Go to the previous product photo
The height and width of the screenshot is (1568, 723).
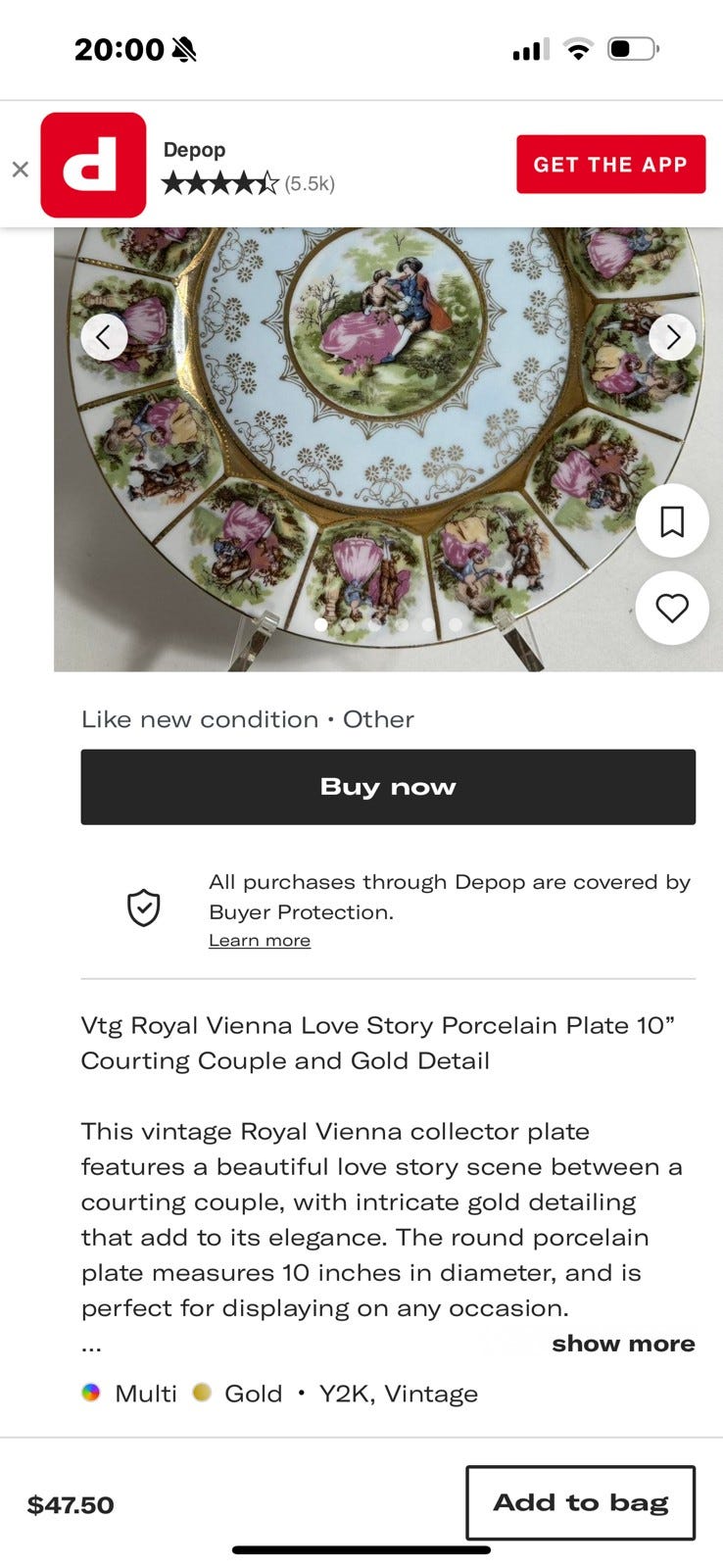coord(104,337)
